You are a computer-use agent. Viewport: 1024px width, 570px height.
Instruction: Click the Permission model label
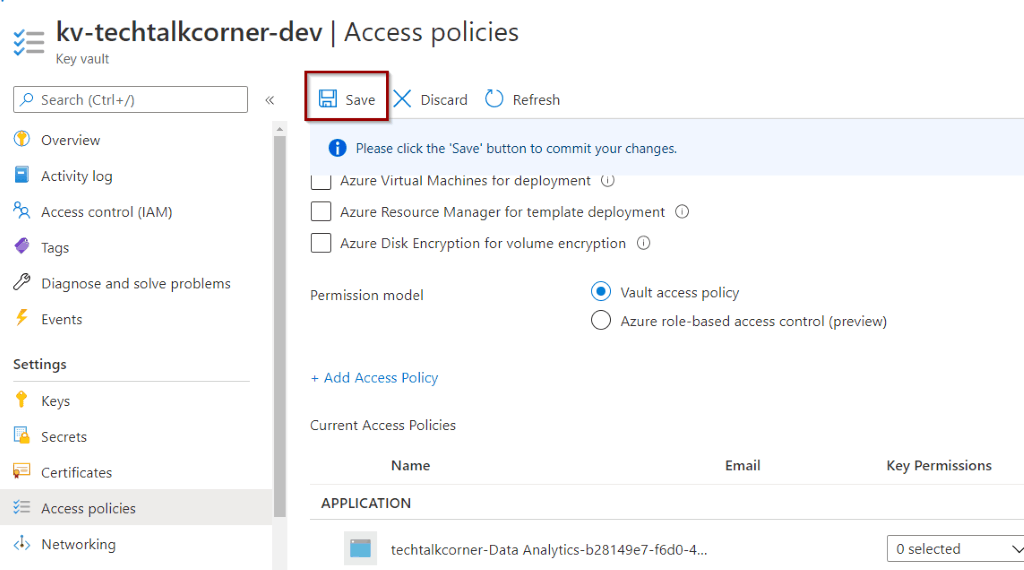point(366,295)
